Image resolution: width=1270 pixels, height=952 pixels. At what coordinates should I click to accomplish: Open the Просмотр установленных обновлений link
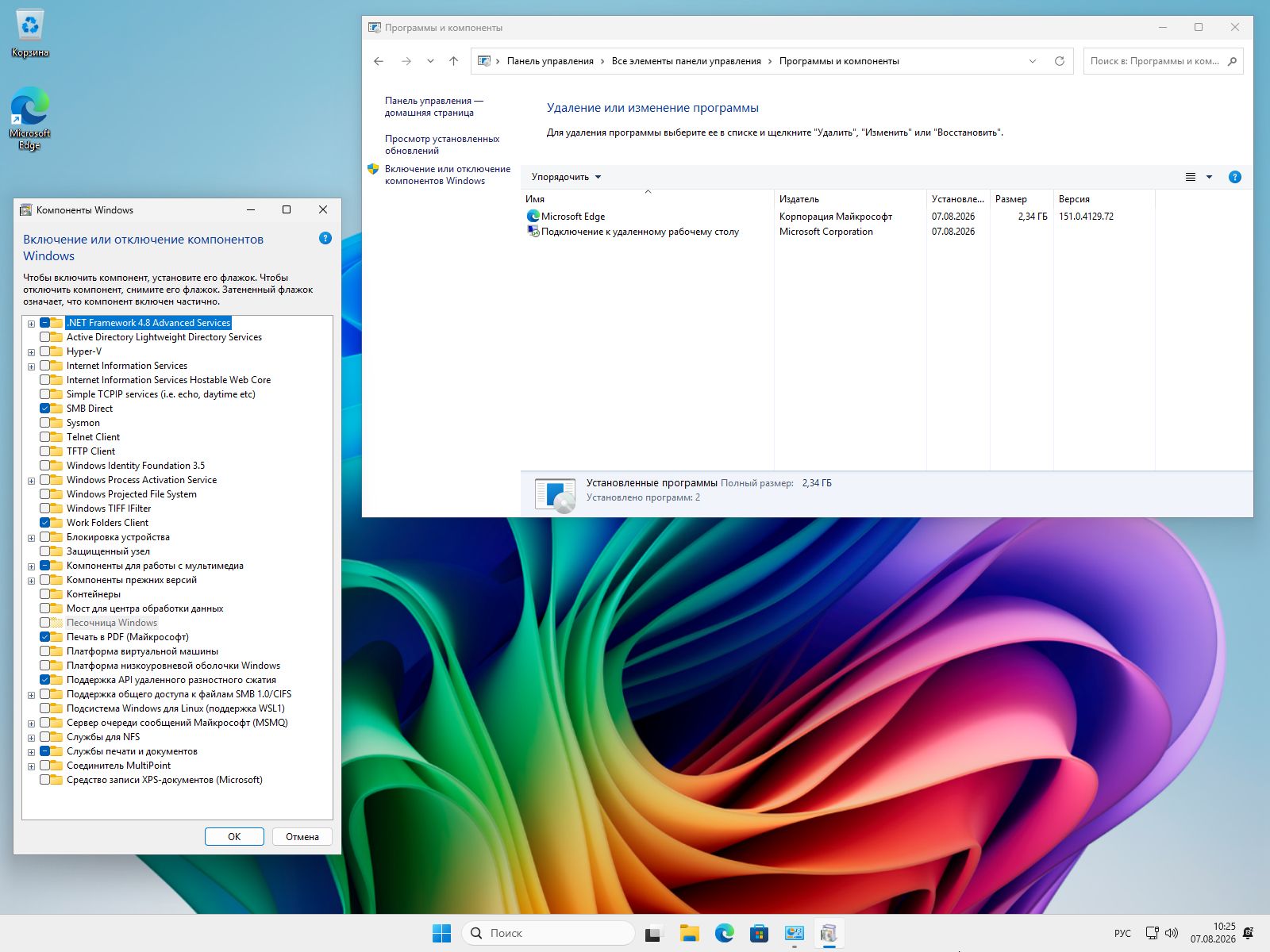(442, 144)
